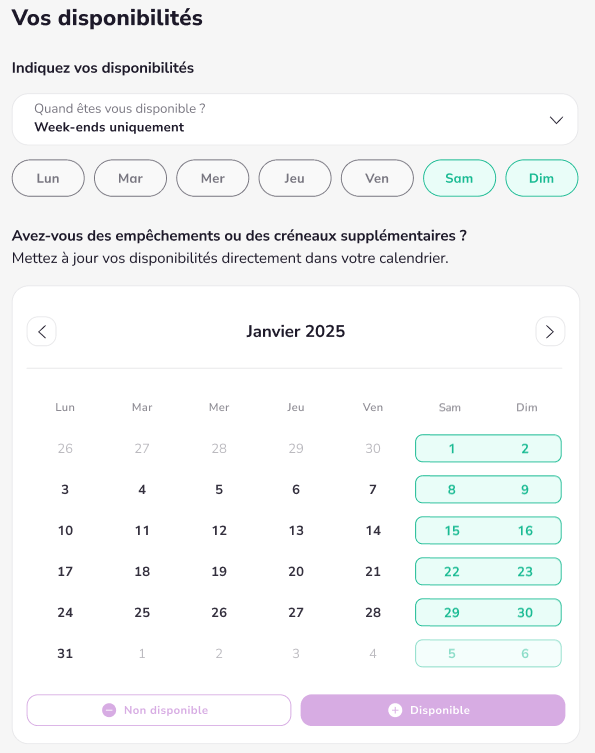Pick January 31 on the calendar

pyautogui.click(x=65, y=653)
